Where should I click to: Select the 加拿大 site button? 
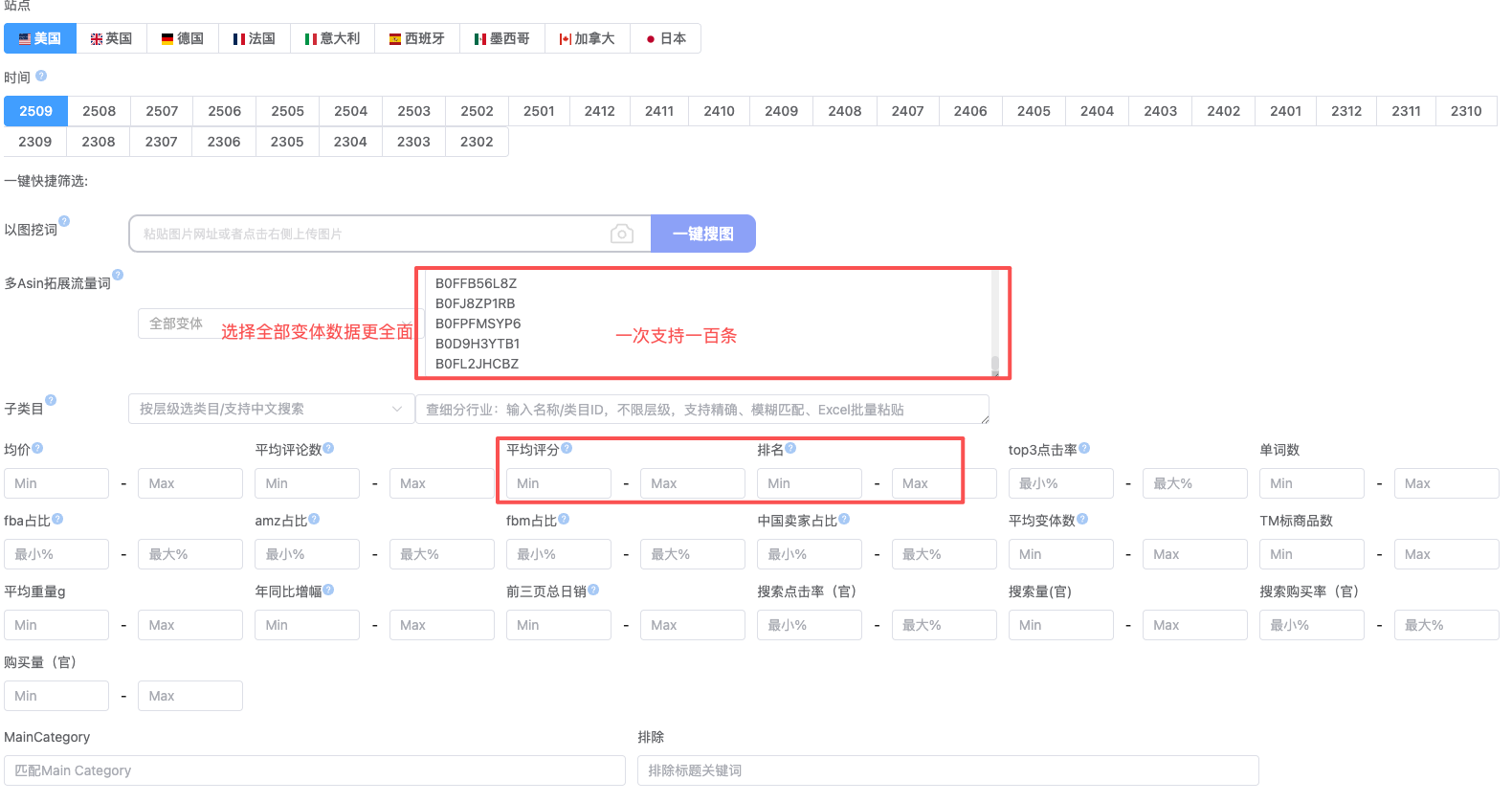(x=587, y=38)
